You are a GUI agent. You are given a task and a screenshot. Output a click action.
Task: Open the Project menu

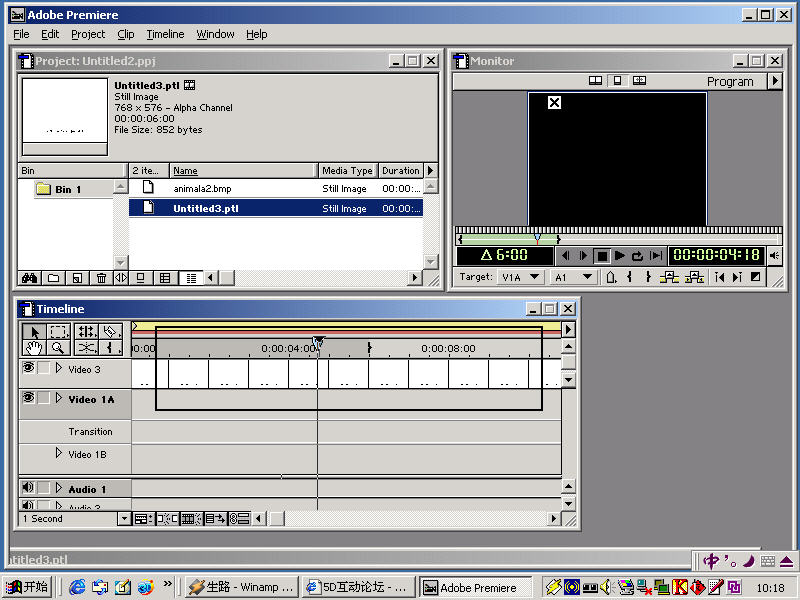[x=88, y=34]
